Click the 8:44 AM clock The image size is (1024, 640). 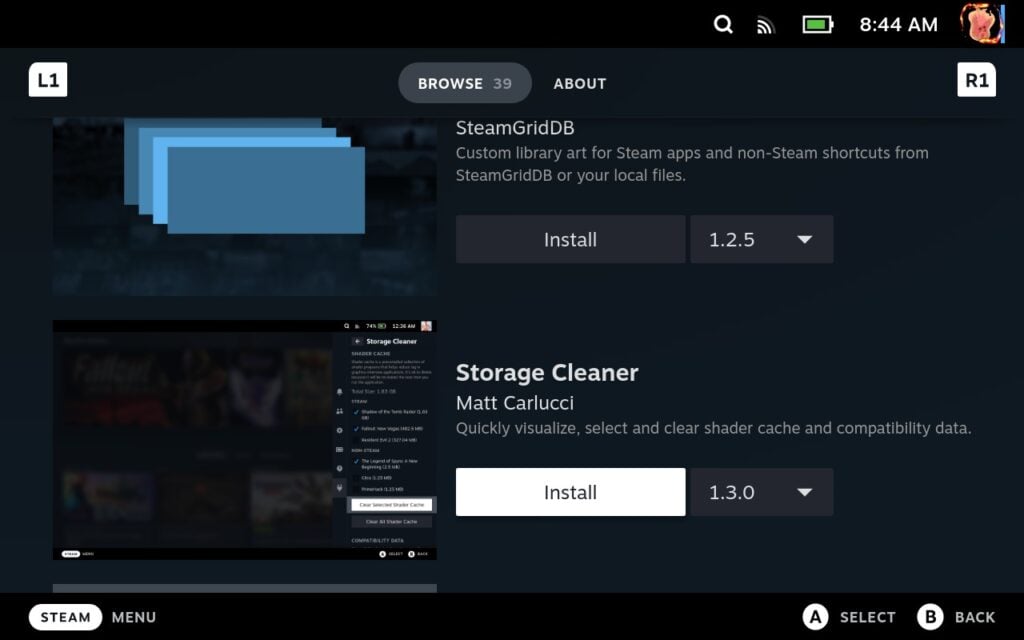click(x=898, y=25)
